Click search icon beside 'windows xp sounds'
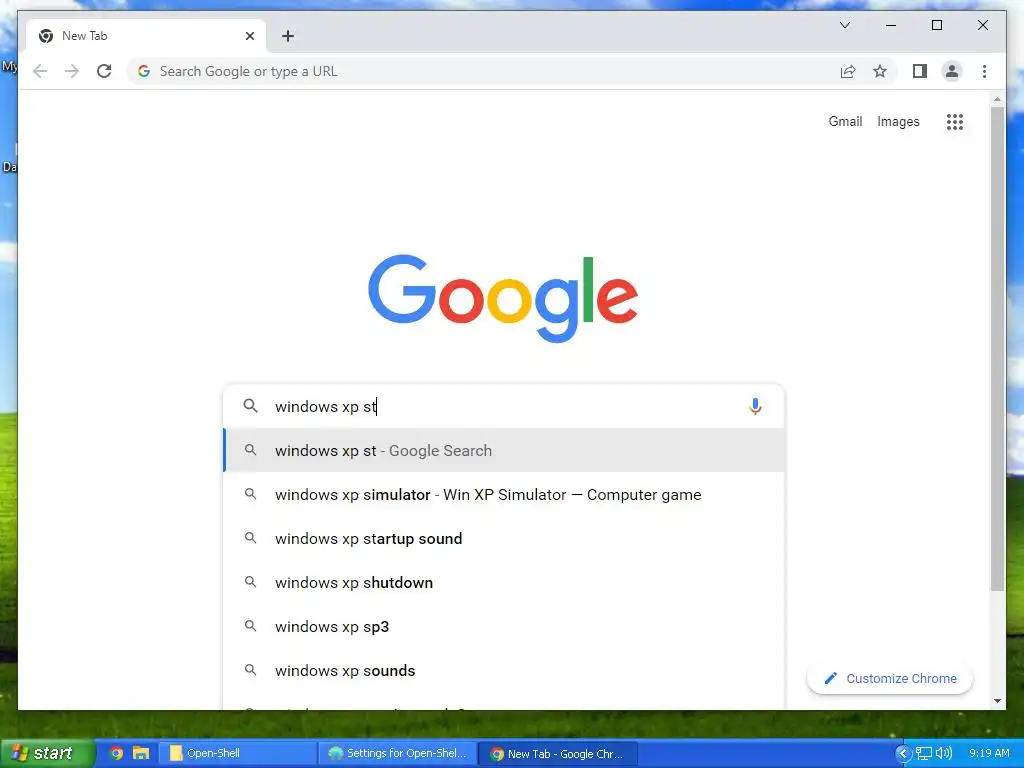Screen dimensions: 1024x768 [x=250, y=670]
